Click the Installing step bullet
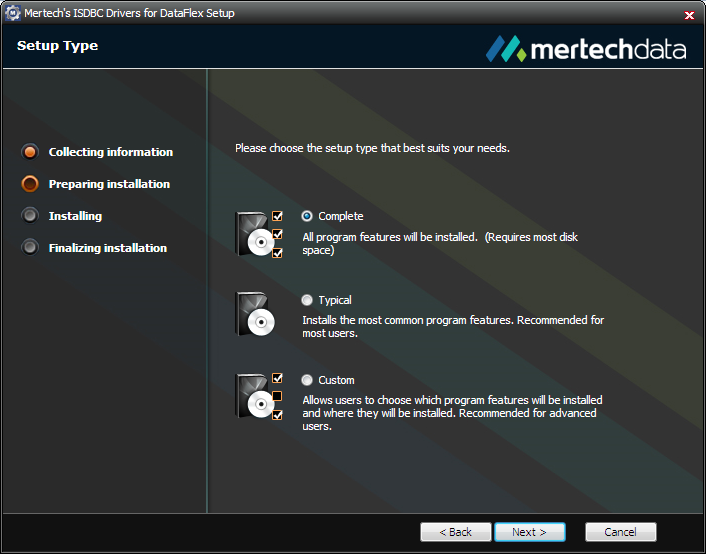This screenshot has height=554, width=706. pyautogui.click(x=30, y=216)
